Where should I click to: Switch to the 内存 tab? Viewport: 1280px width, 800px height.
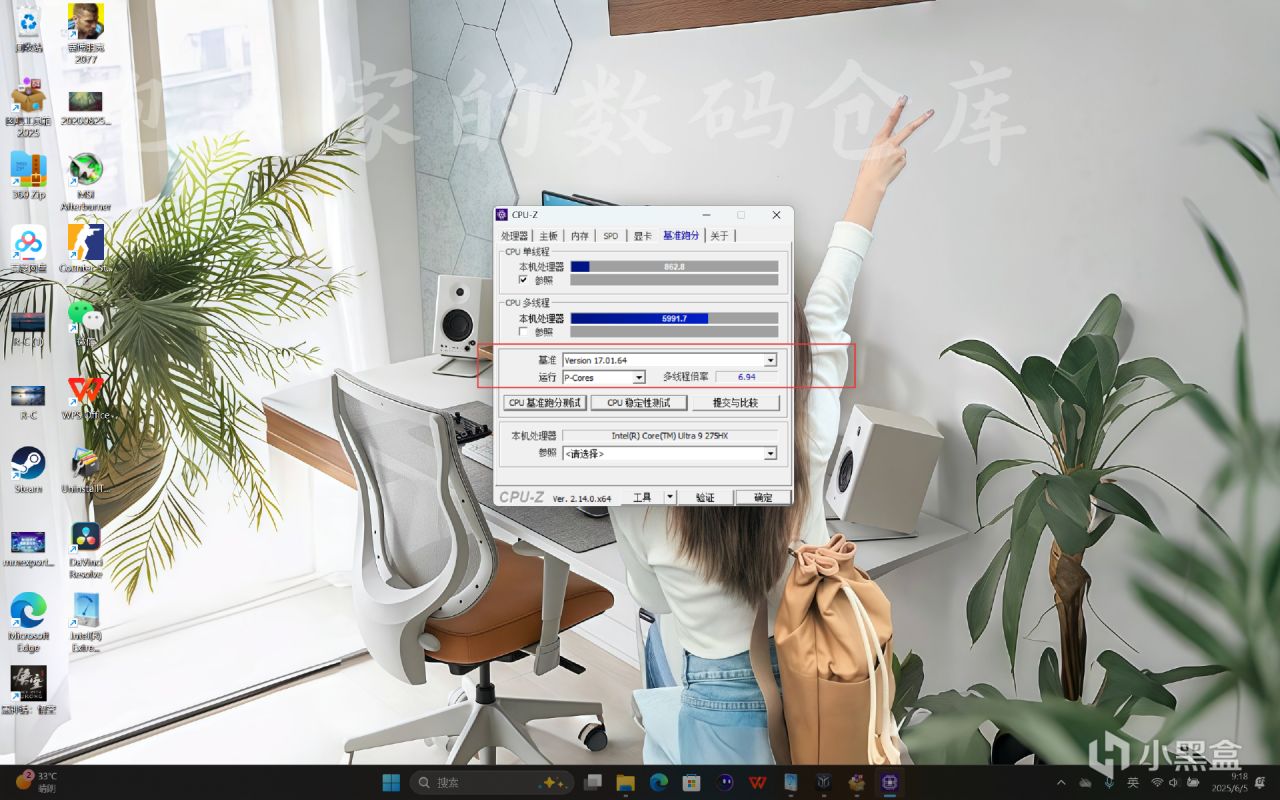click(580, 236)
